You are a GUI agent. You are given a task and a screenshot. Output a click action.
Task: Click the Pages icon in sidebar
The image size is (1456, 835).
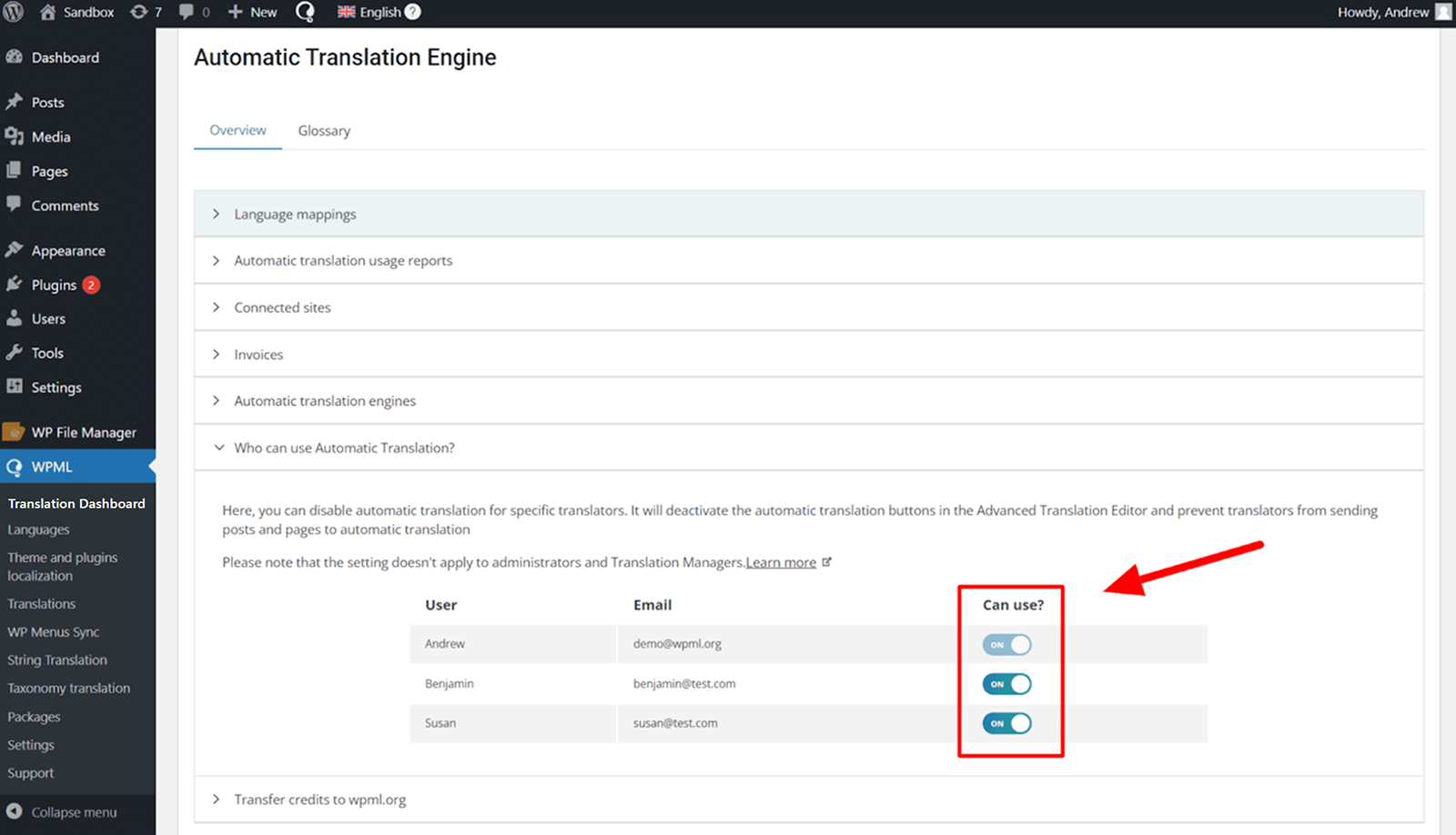pos(15,170)
